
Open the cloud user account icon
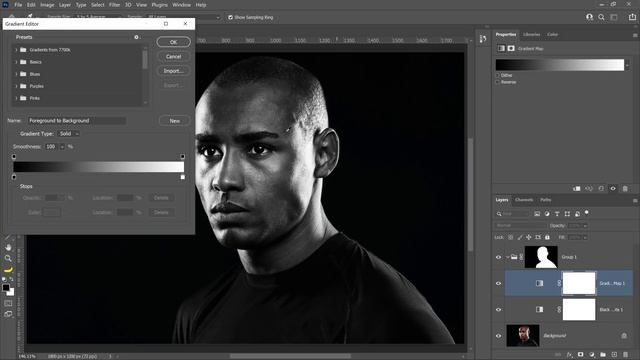(589, 17)
